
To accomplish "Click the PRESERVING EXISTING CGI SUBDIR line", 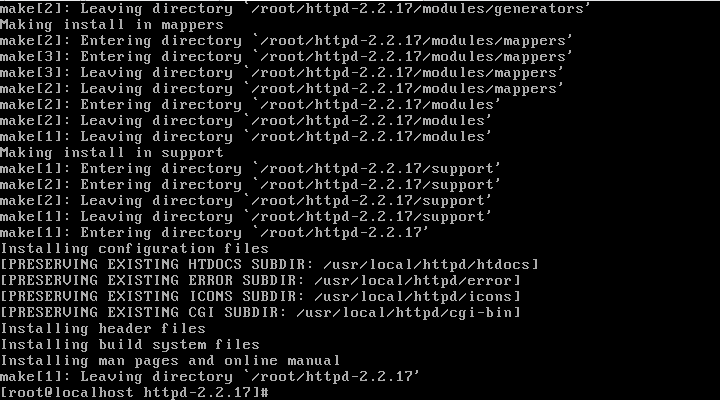I will click(x=260, y=313).
